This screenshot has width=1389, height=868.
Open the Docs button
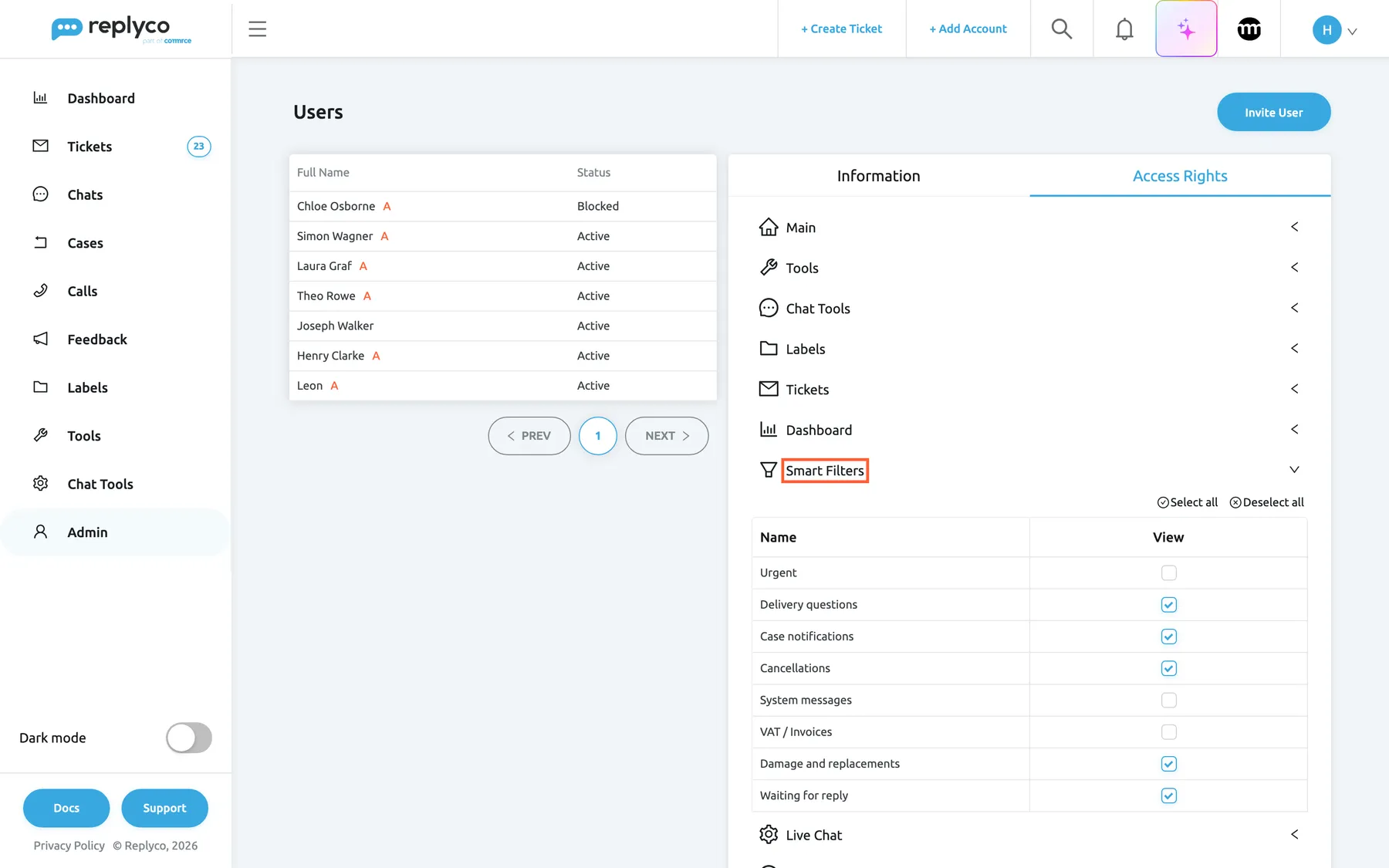tap(66, 808)
